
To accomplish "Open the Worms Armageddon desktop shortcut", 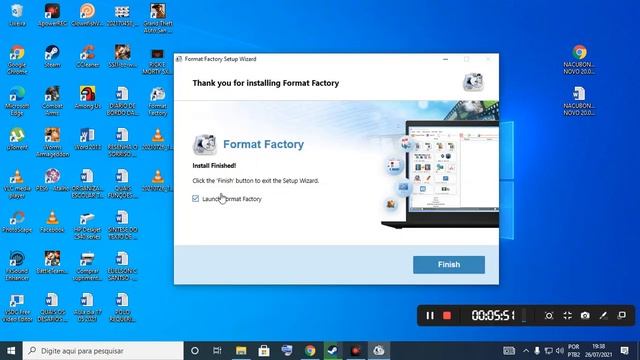I will click(52, 142).
